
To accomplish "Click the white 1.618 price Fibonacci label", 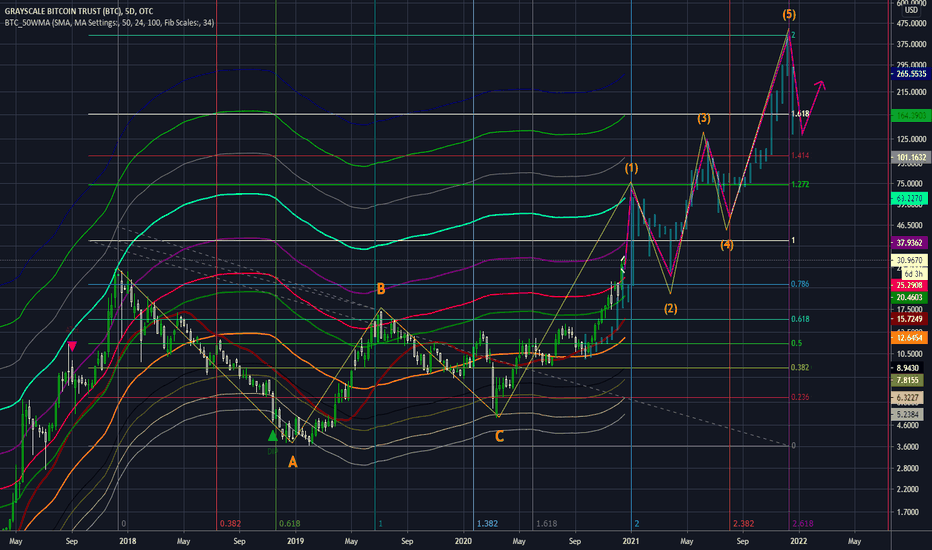I will [800, 114].
